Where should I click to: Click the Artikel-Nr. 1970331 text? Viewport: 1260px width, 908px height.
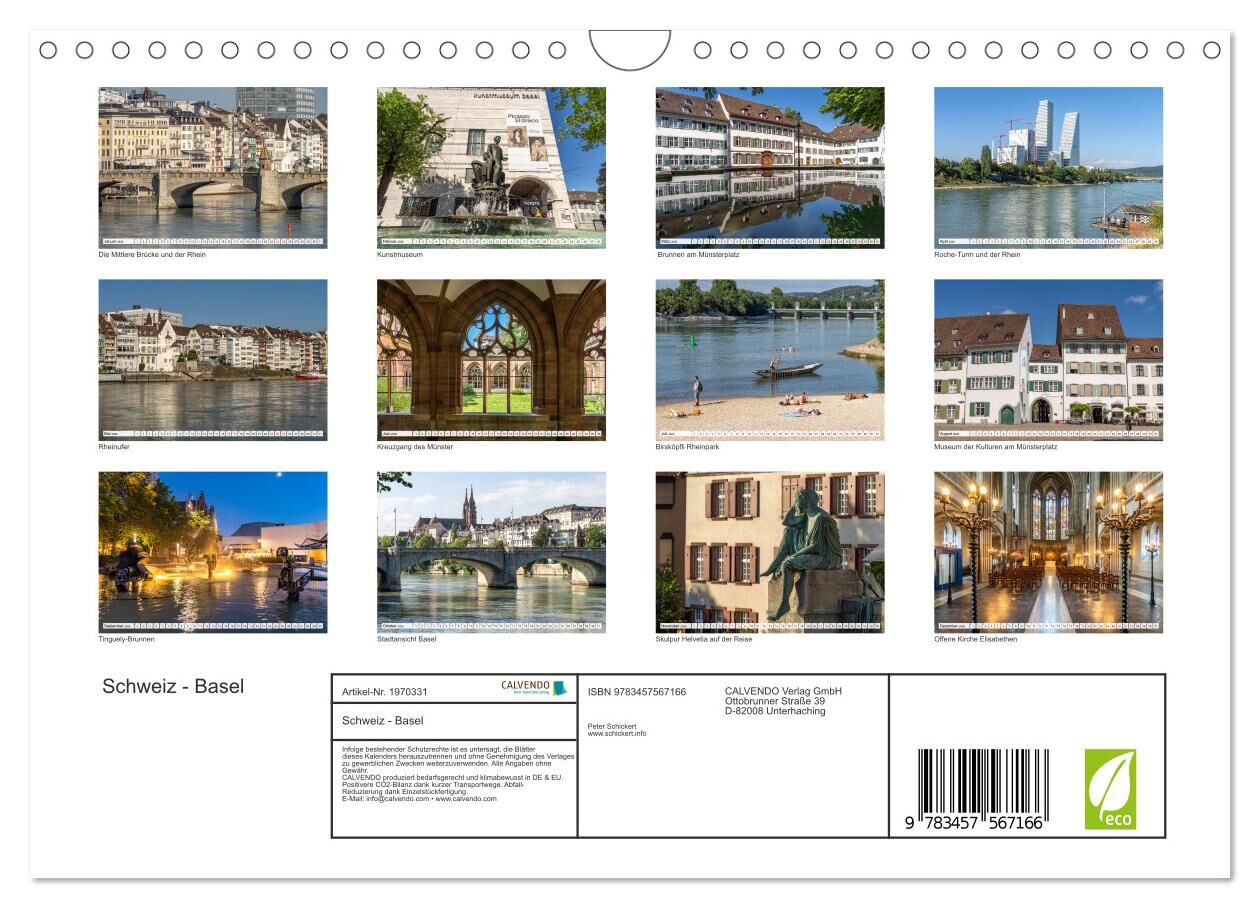click(x=385, y=692)
